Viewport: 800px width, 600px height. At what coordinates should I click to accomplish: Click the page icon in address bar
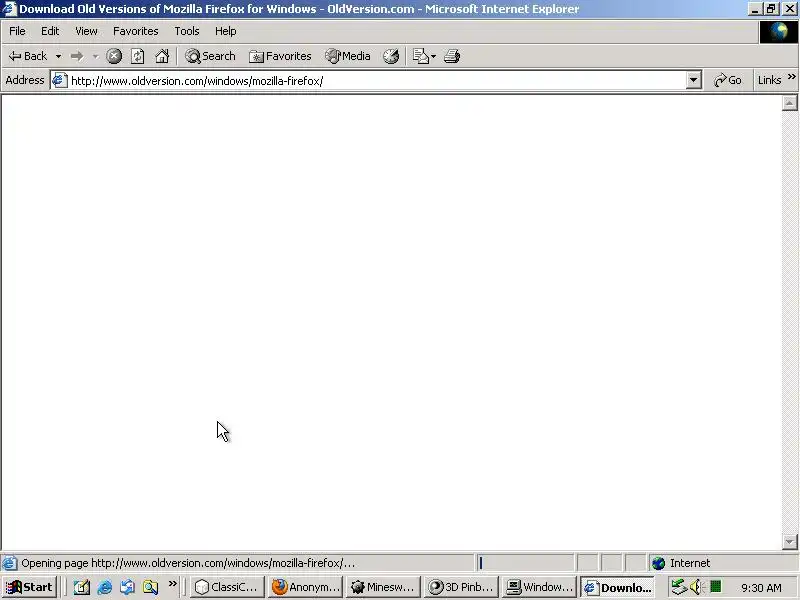tap(60, 81)
